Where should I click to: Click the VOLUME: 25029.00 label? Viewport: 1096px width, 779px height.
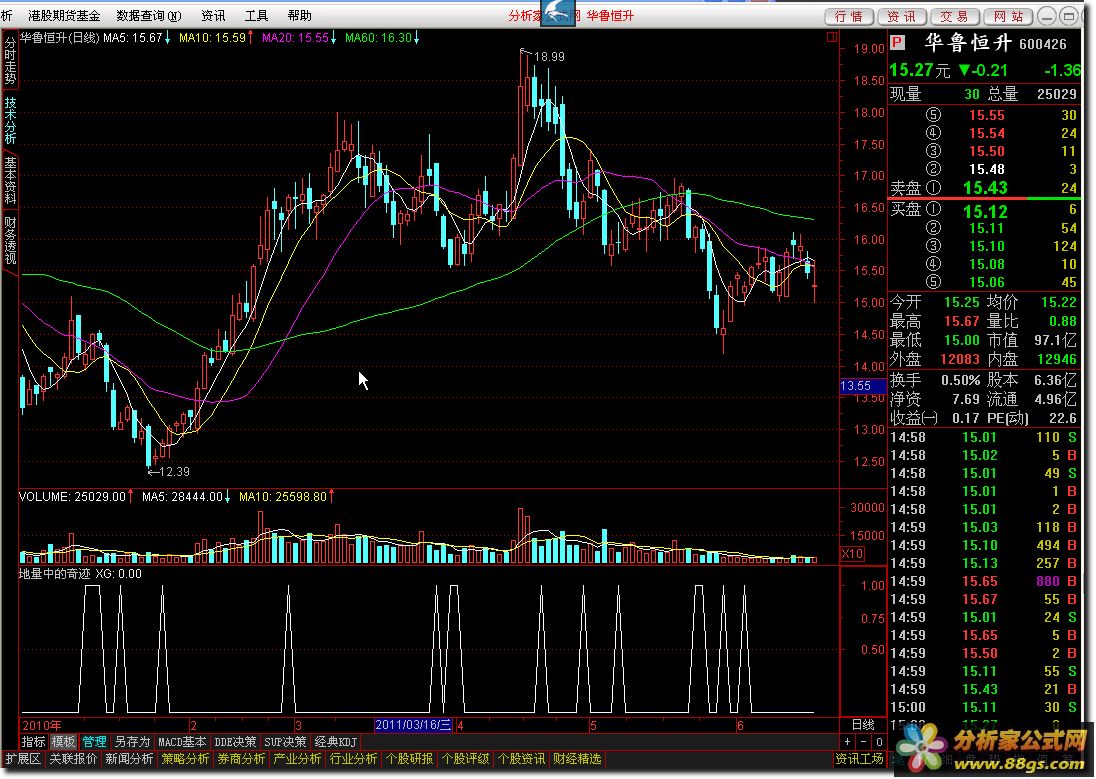pos(76,497)
